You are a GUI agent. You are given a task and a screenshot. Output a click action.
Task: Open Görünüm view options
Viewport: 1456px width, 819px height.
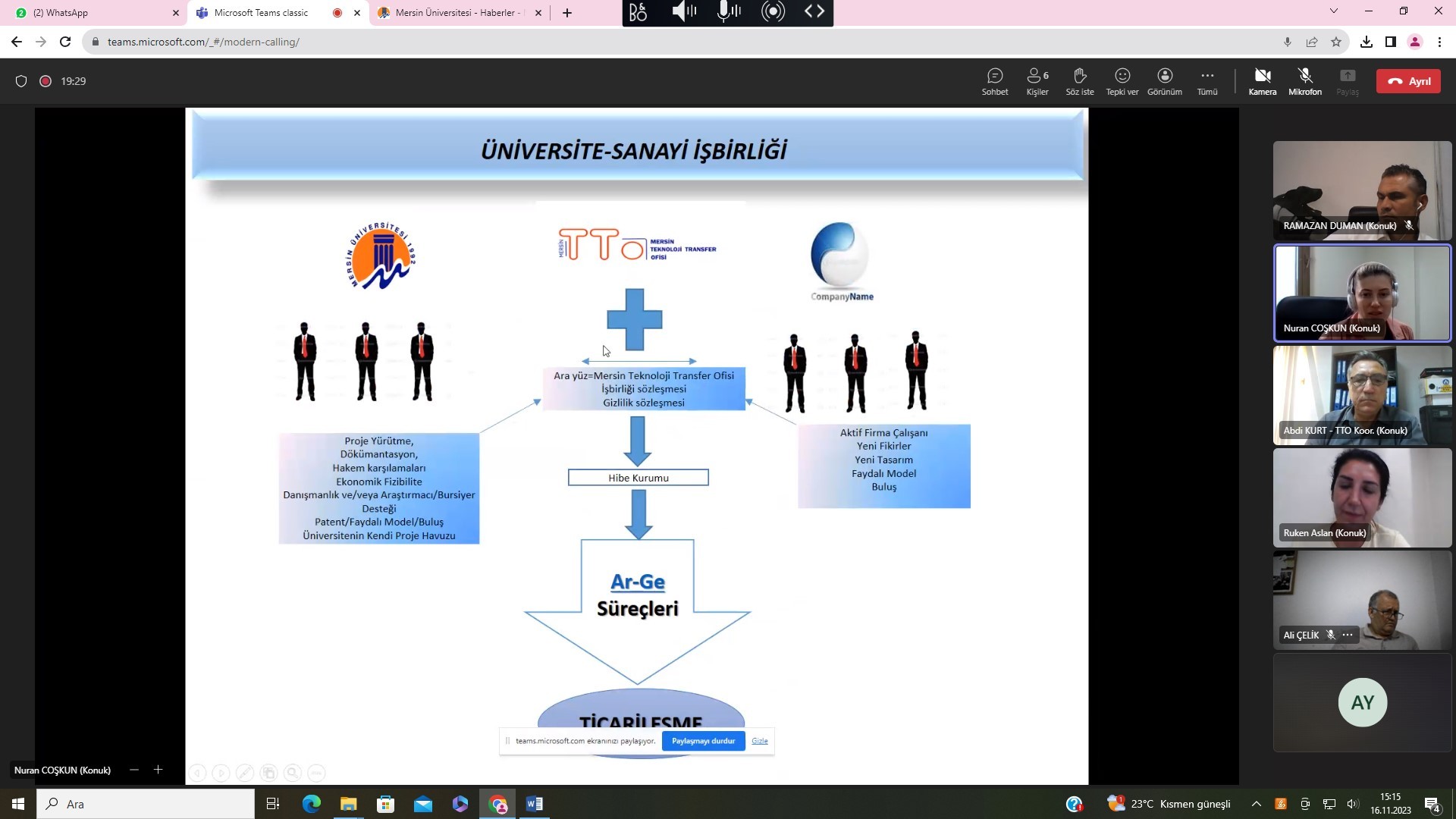1164,81
